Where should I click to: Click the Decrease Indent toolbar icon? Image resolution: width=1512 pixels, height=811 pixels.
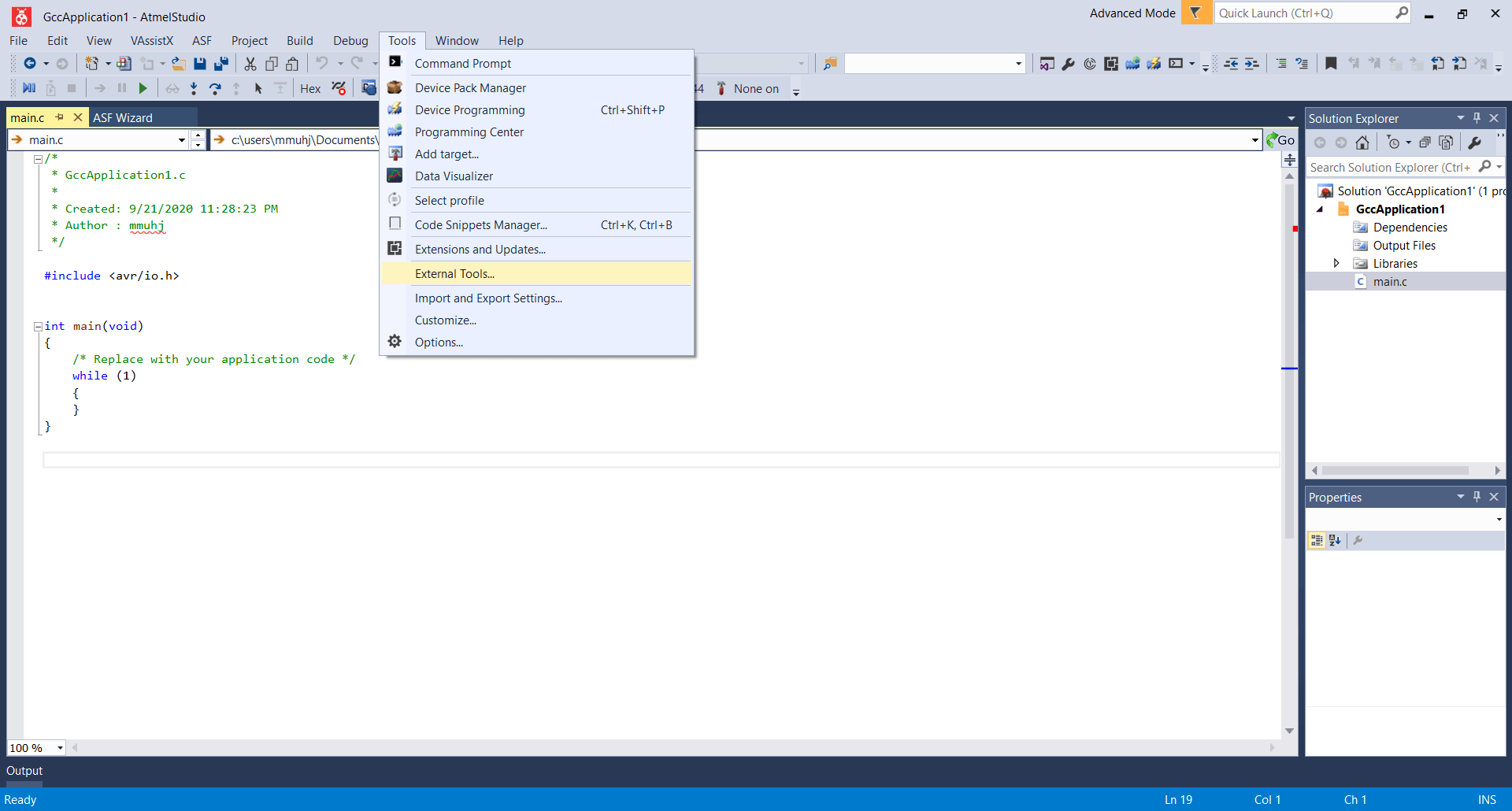(1231, 64)
